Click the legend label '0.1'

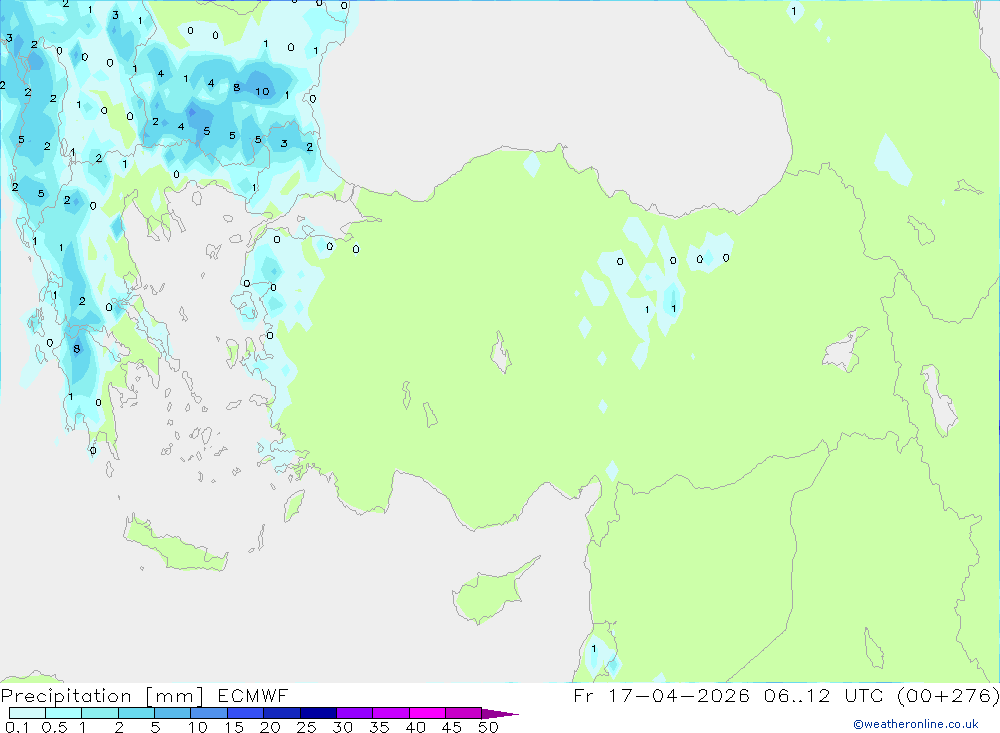coord(17,727)
